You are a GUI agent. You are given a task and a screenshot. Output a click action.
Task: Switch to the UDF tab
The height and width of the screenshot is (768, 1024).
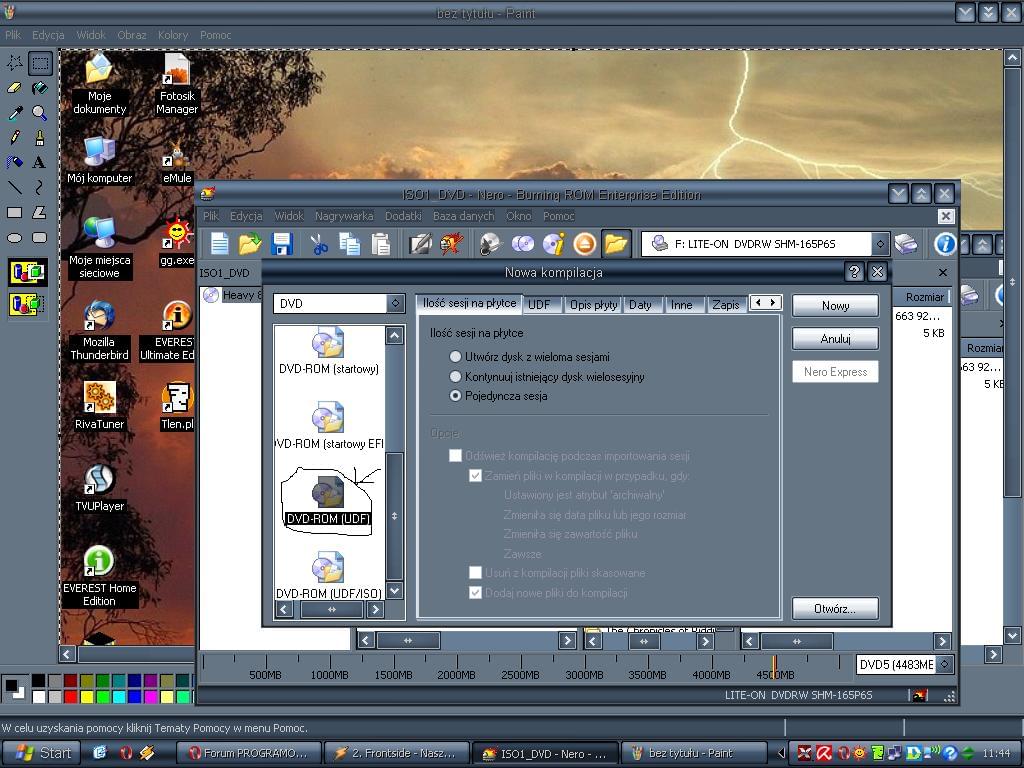click(539, 305)
